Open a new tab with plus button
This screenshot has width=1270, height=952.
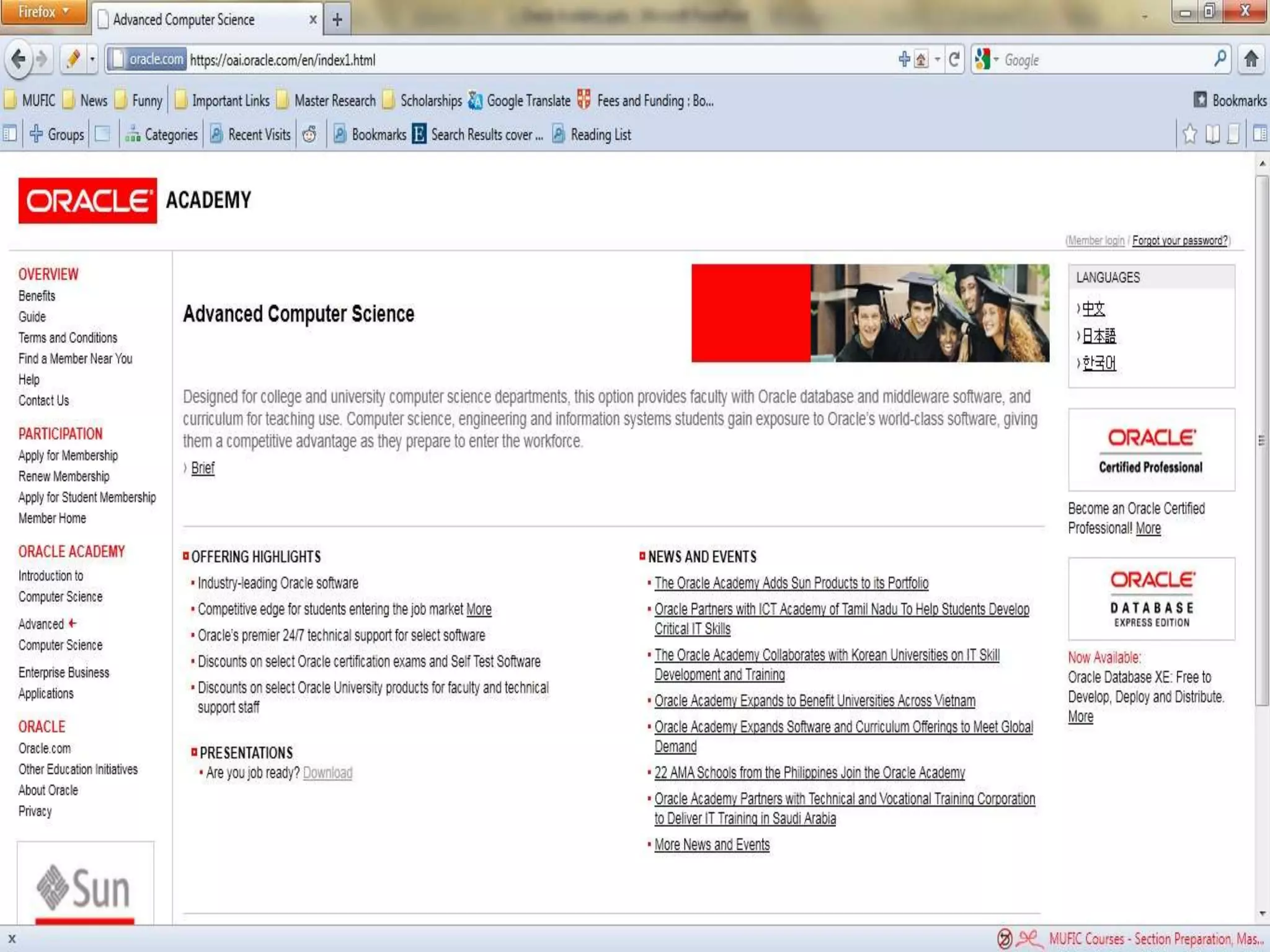337,20
